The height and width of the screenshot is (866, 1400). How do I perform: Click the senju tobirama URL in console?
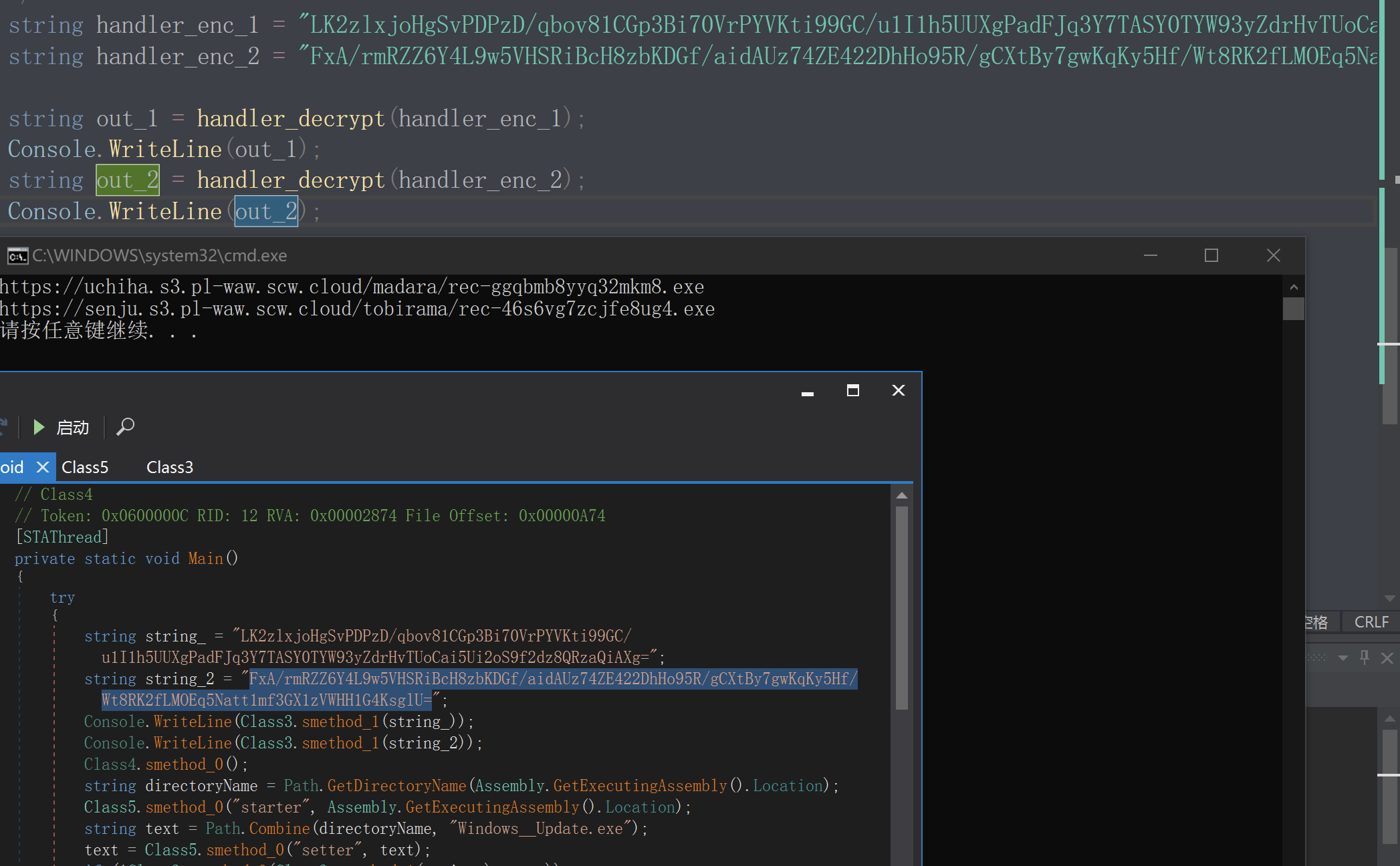(x=357, y=309)
